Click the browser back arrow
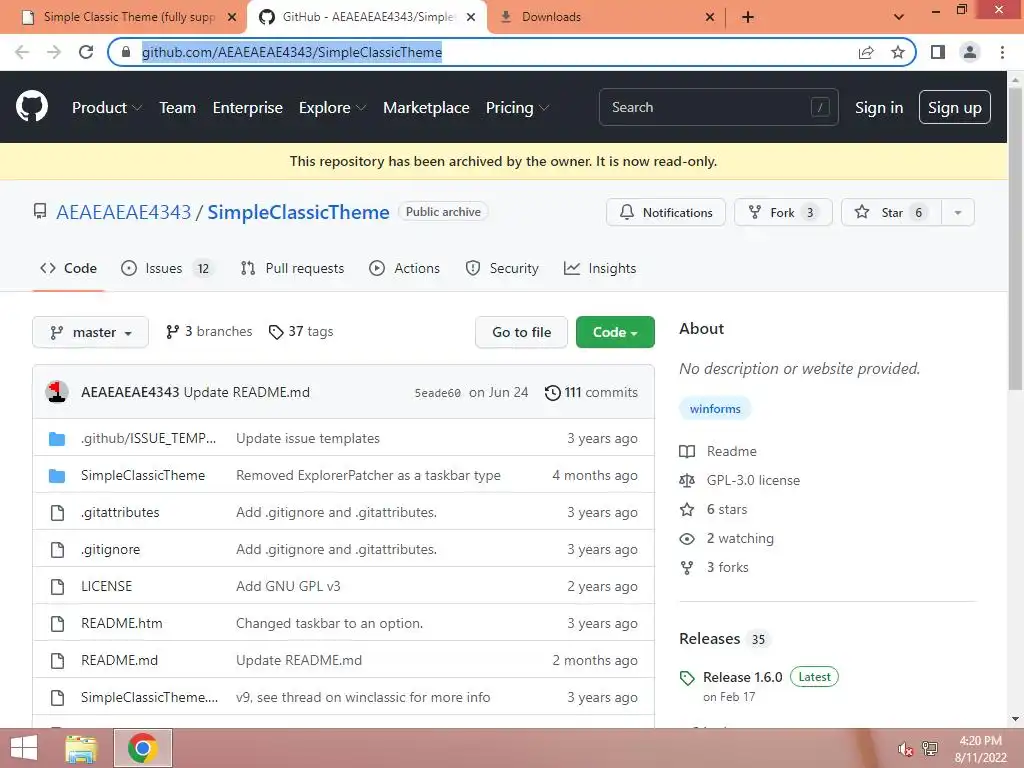 [x=22, y=52]
